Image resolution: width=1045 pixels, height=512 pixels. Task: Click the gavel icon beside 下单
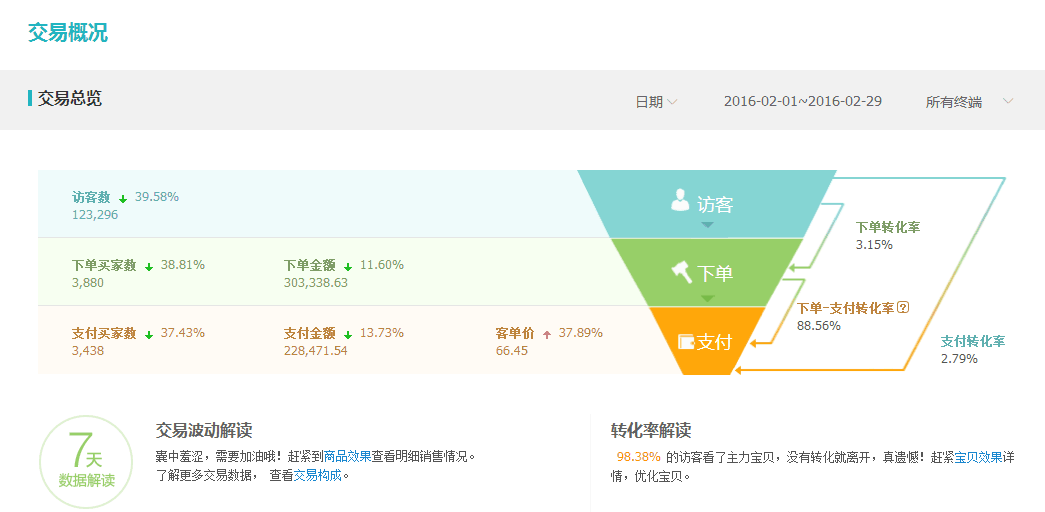click(x=681, y=271)
